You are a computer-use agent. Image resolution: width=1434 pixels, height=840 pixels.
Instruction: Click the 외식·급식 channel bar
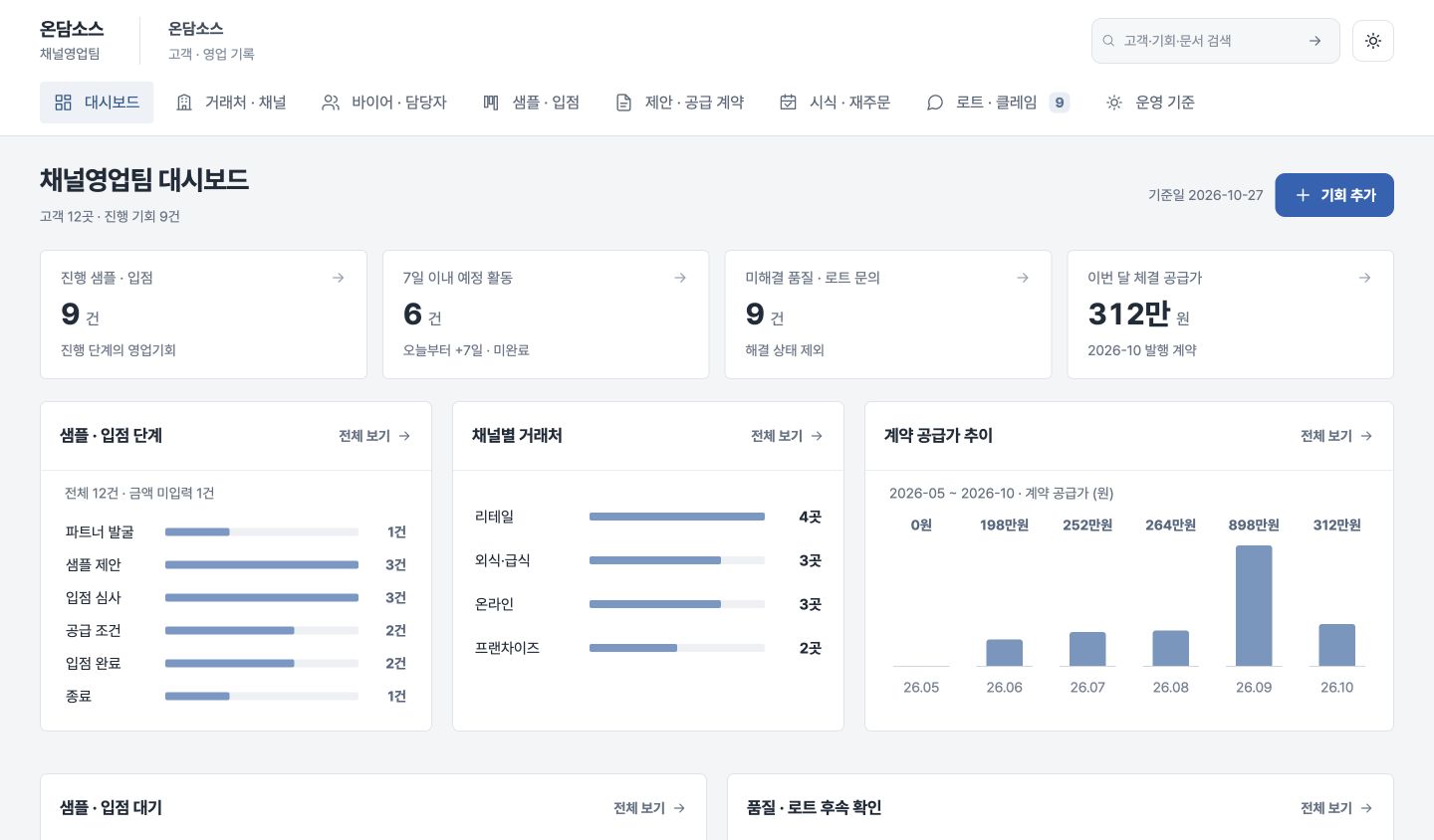pyautogui.click(x=677, y=560)
